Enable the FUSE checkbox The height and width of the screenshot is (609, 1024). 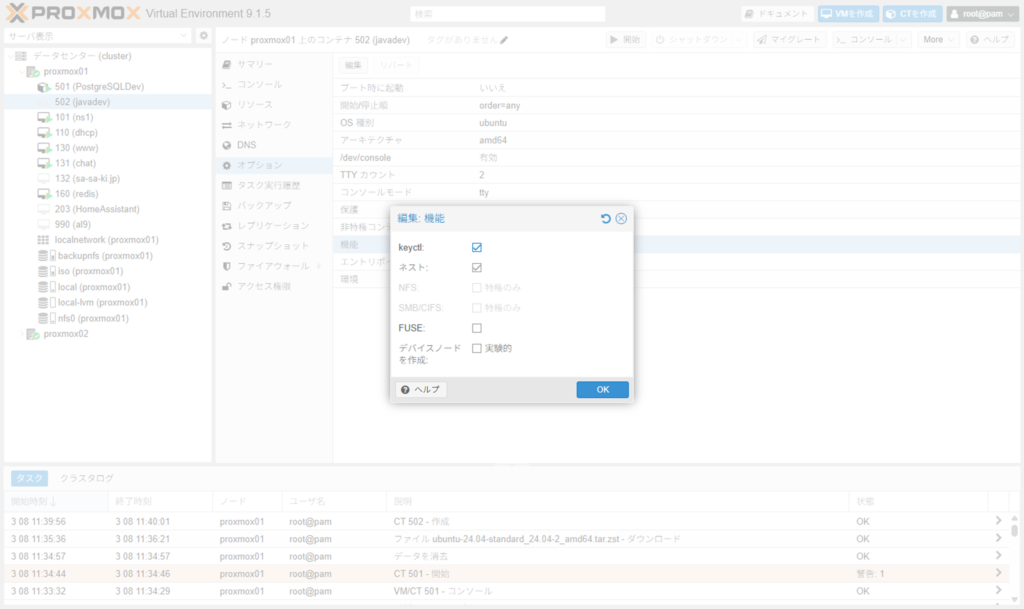477,328
